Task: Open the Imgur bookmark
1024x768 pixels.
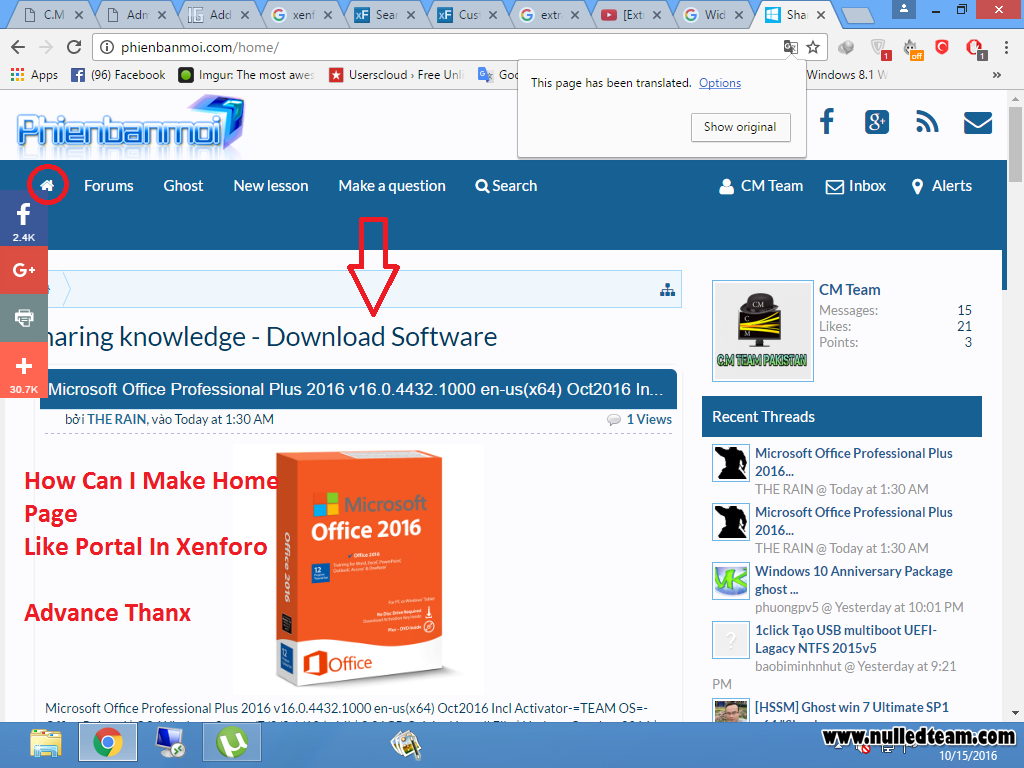Action: point(246,75)
